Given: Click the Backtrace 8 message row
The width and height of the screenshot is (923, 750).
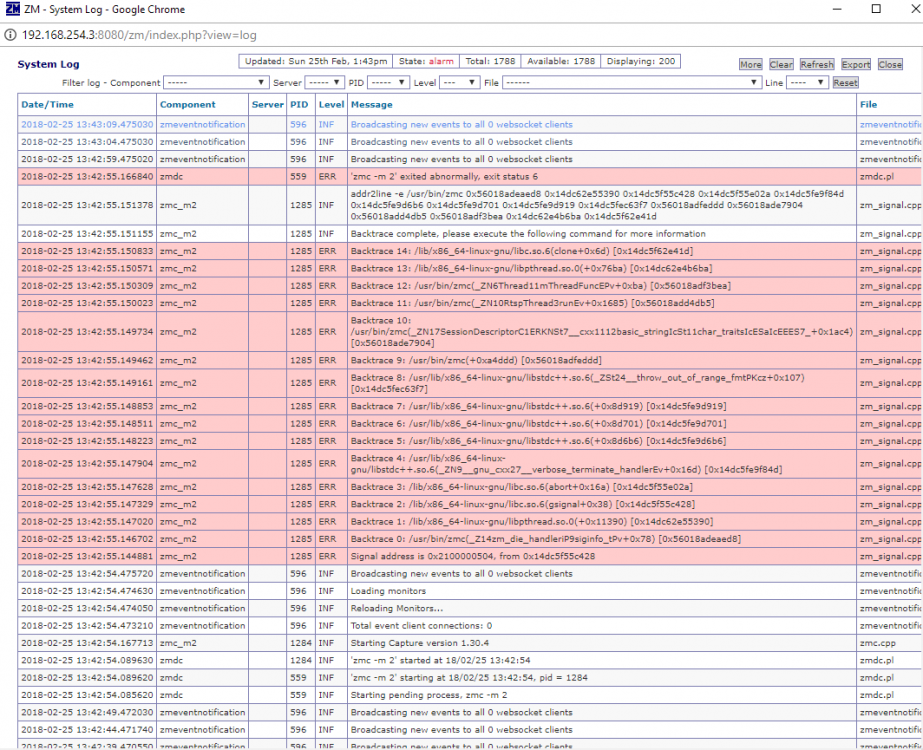Looking at the screenshot, I should click(x=577, y=383).
